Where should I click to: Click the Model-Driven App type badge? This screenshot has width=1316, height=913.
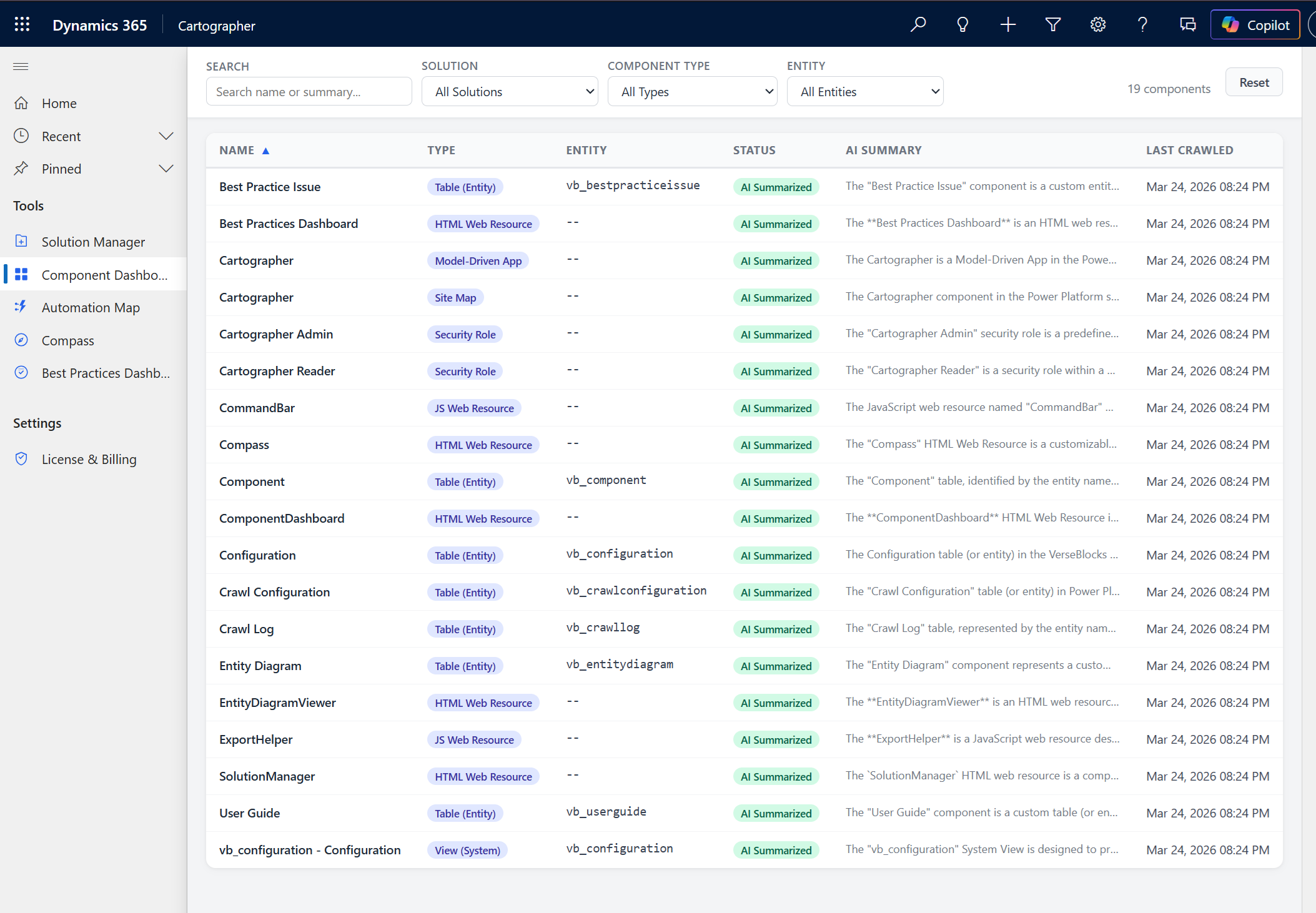point(478,260)
